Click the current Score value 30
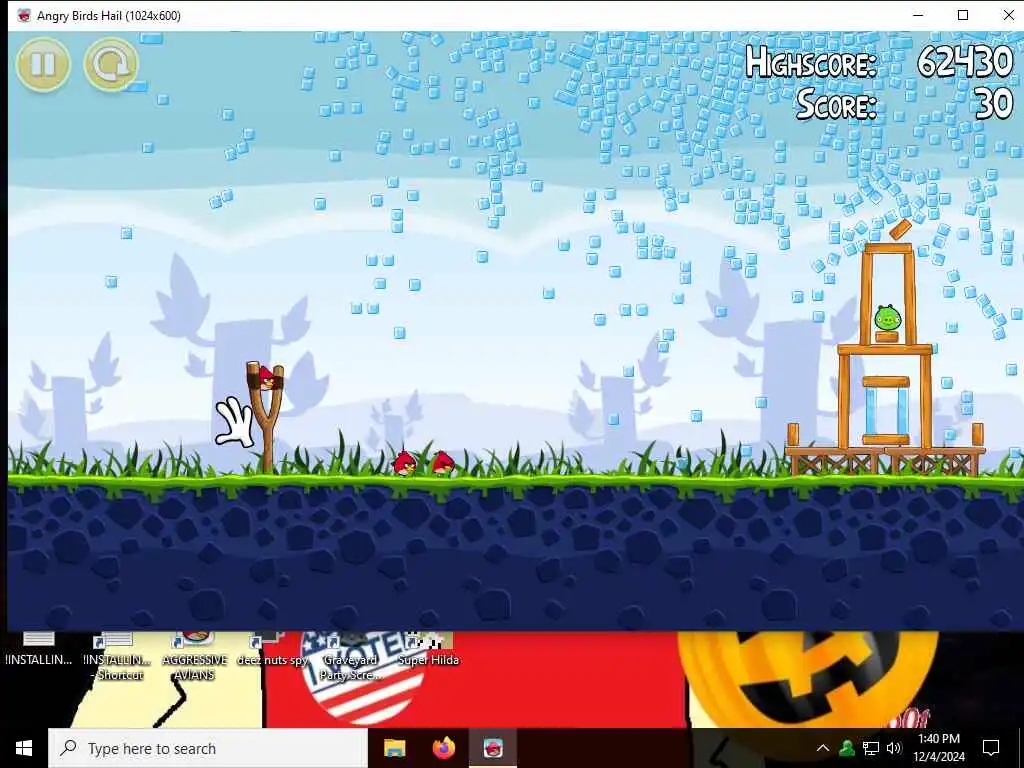The height and width of the screenshot is (768, 1024). pos(993,104)
